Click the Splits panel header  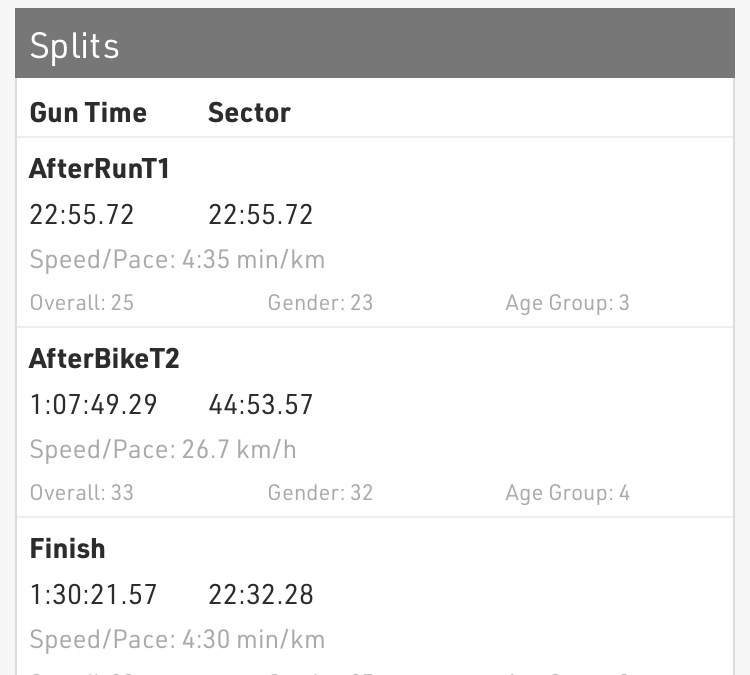tap(375, 43)
